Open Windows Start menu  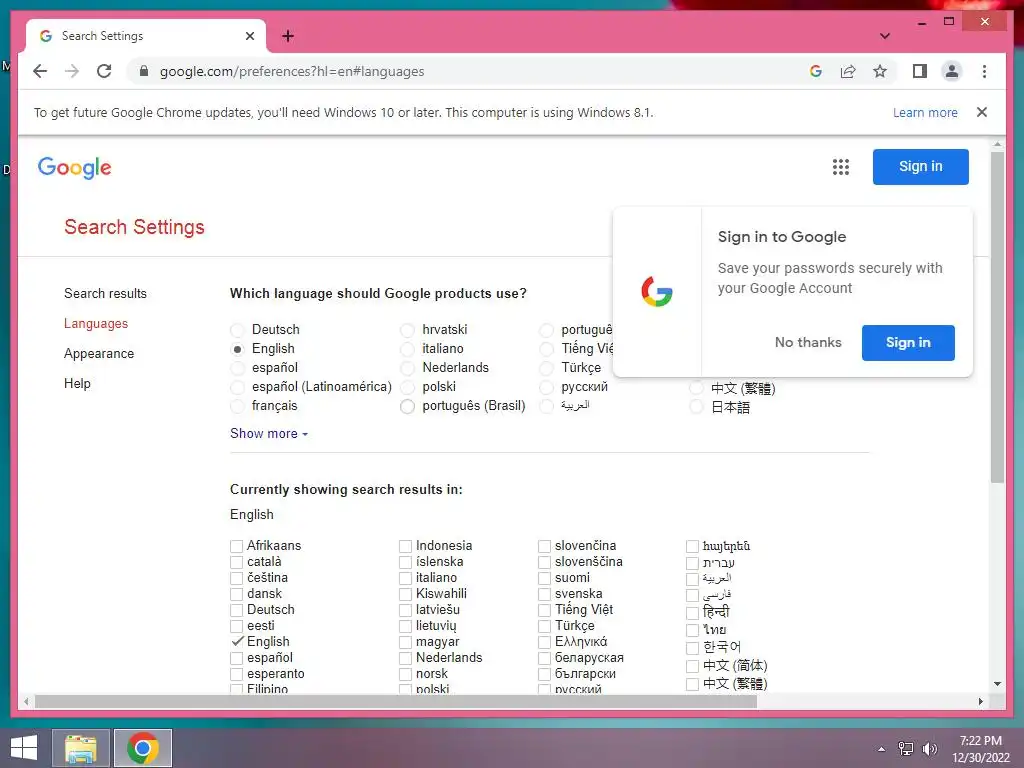coord(24,748)
